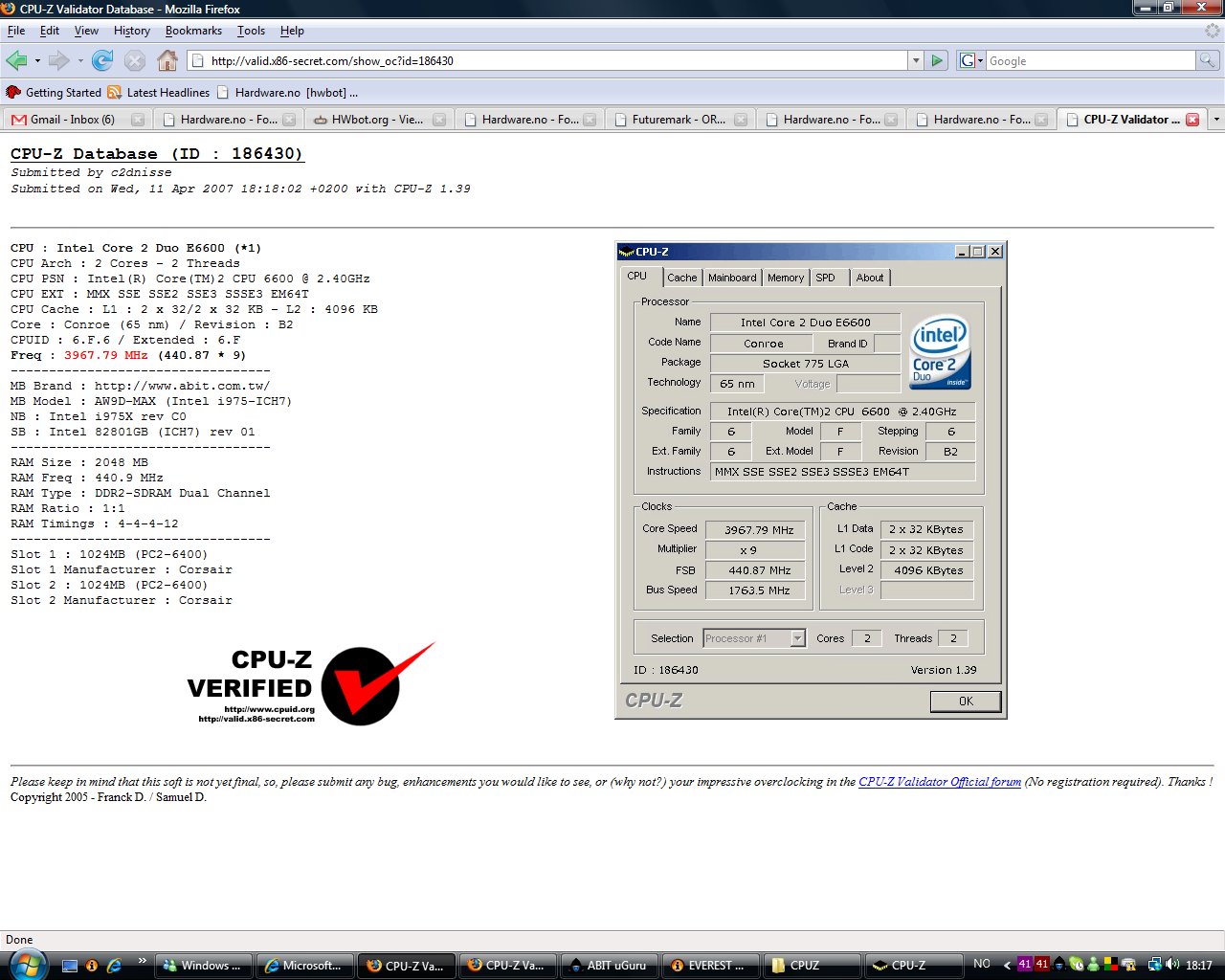
Task: Click the NO language indicator in taskbar
Action: 982,964
